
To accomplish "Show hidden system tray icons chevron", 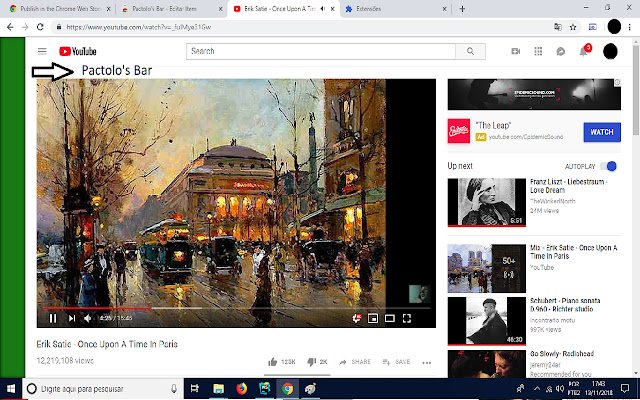I will tap(537, 389).
